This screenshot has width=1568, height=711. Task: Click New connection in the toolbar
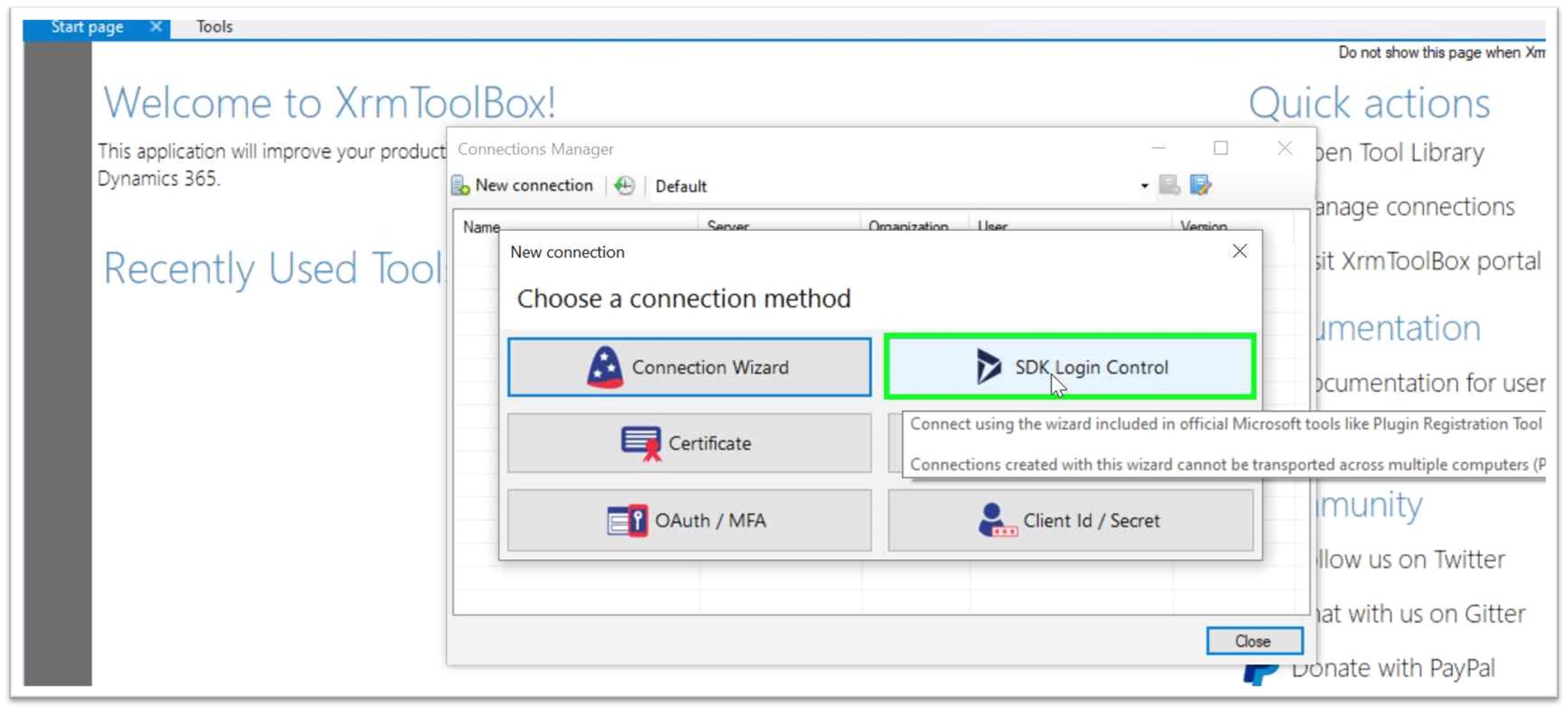pos(523,186)
